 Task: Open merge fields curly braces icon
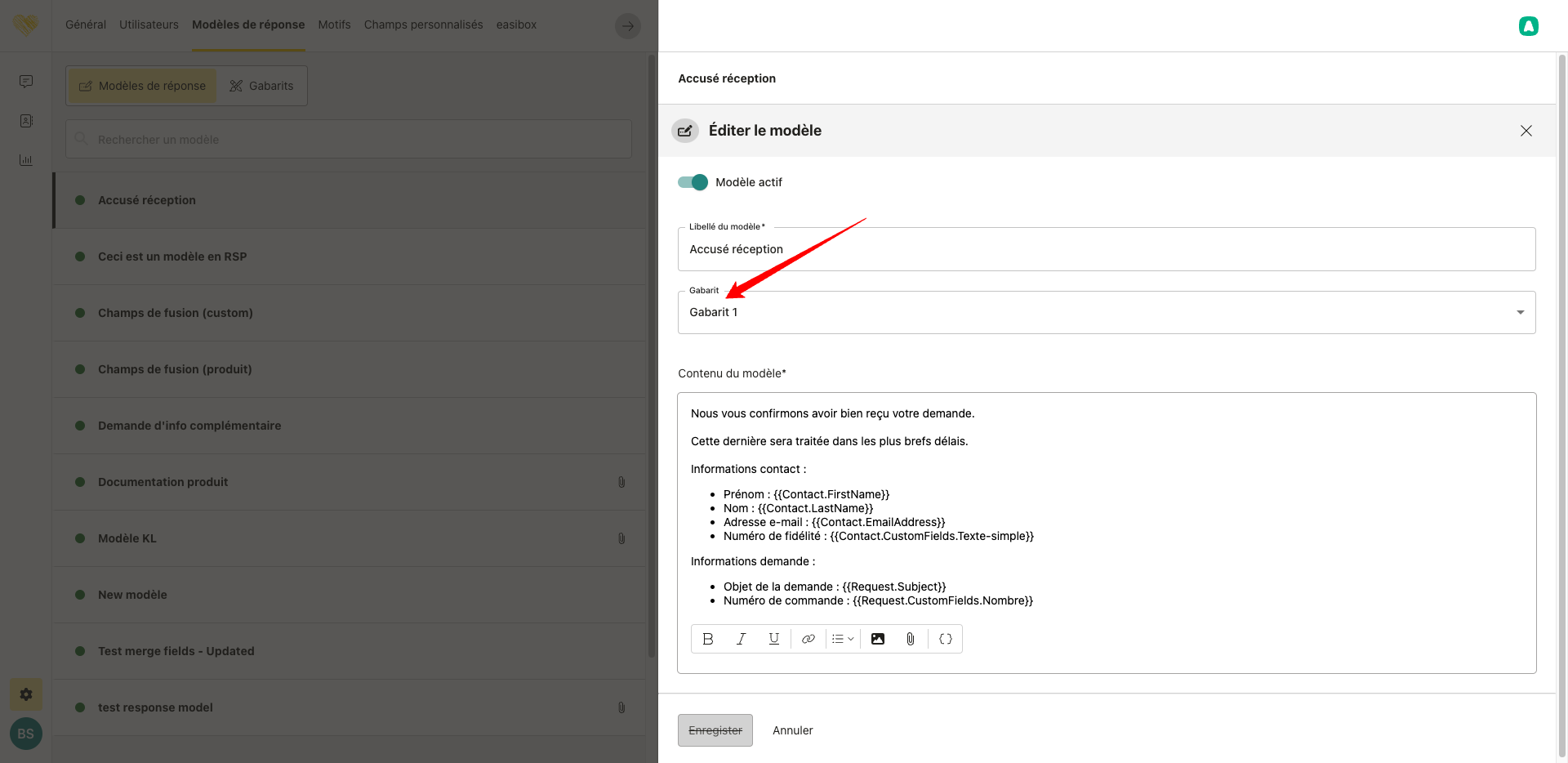pyautogui.click(x=946, y=639)
